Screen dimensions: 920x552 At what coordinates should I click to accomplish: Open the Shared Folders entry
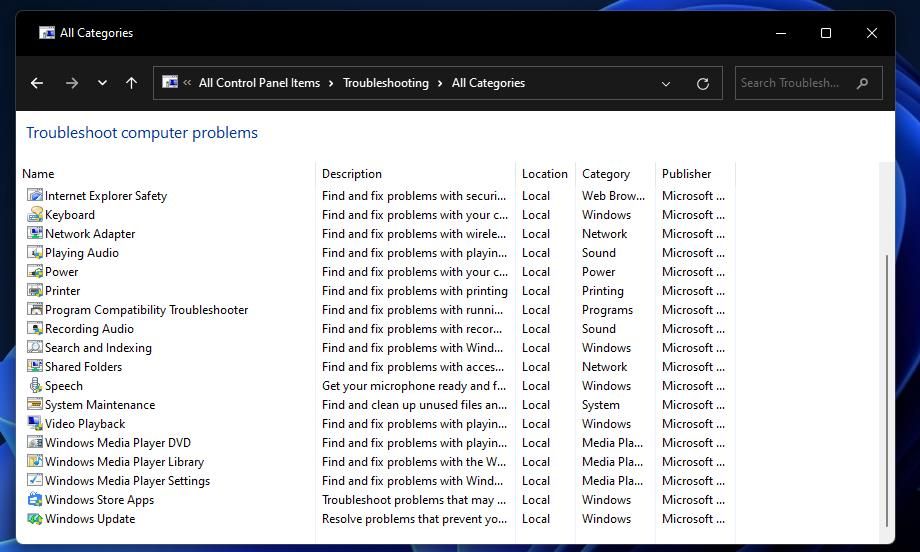click(x=83, y=367)
